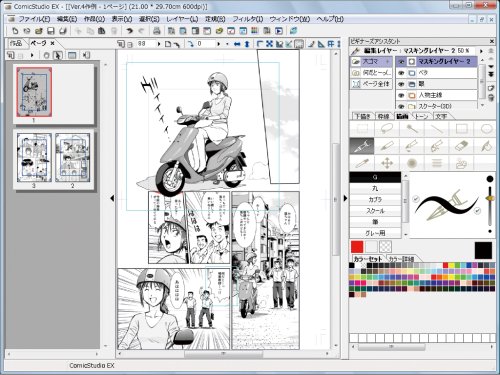Open the フィルタ menu

coord(248,19)
